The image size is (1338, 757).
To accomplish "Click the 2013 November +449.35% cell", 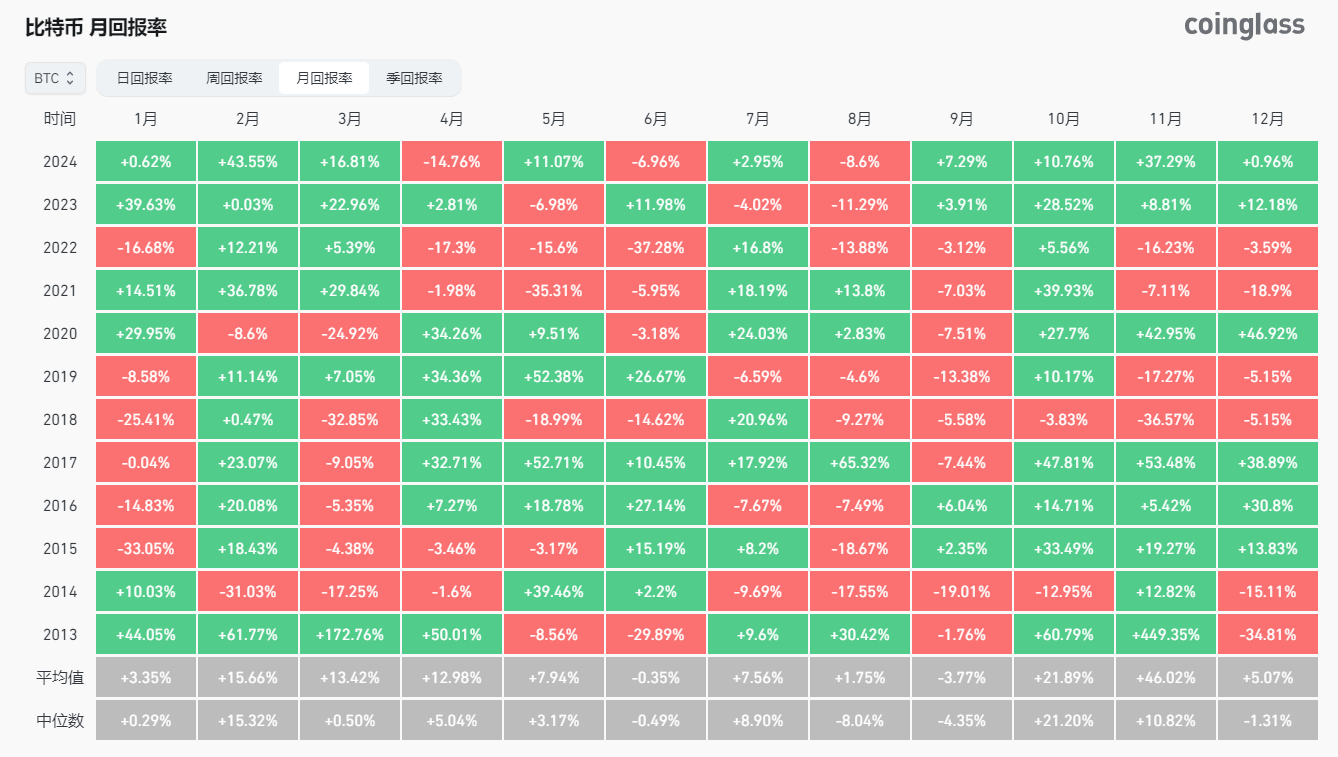I will click(1165, 635).
